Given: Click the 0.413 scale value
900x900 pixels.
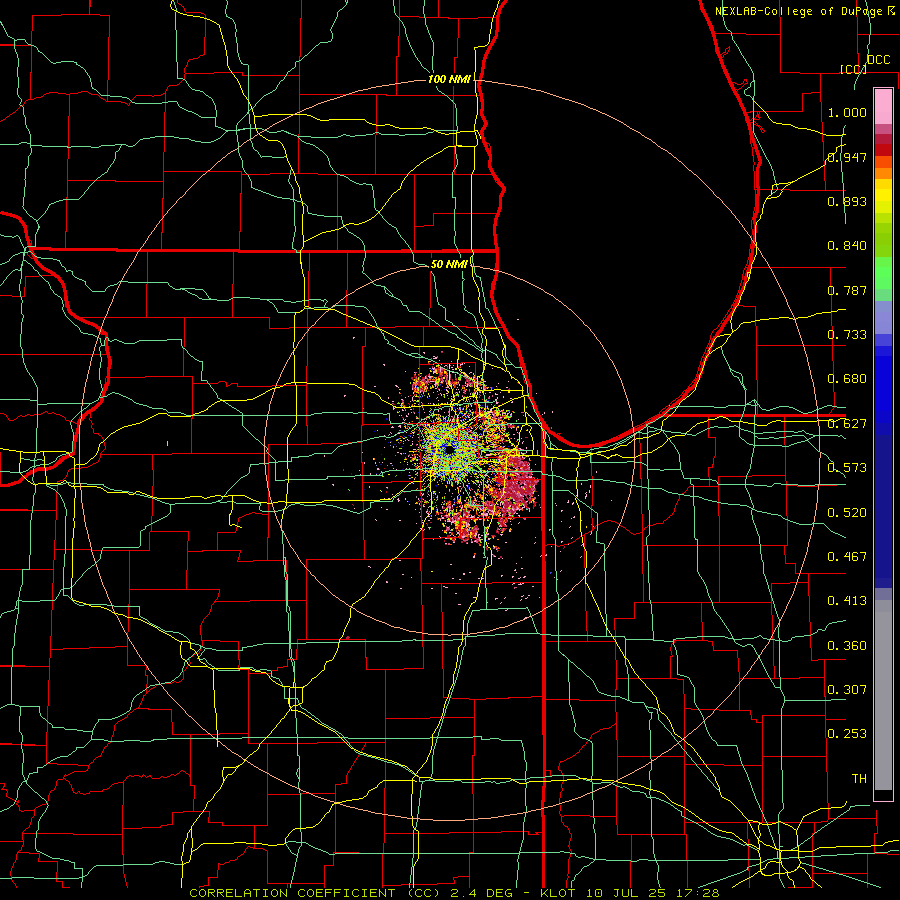Looking at the screenshot, I should [847, 601].
